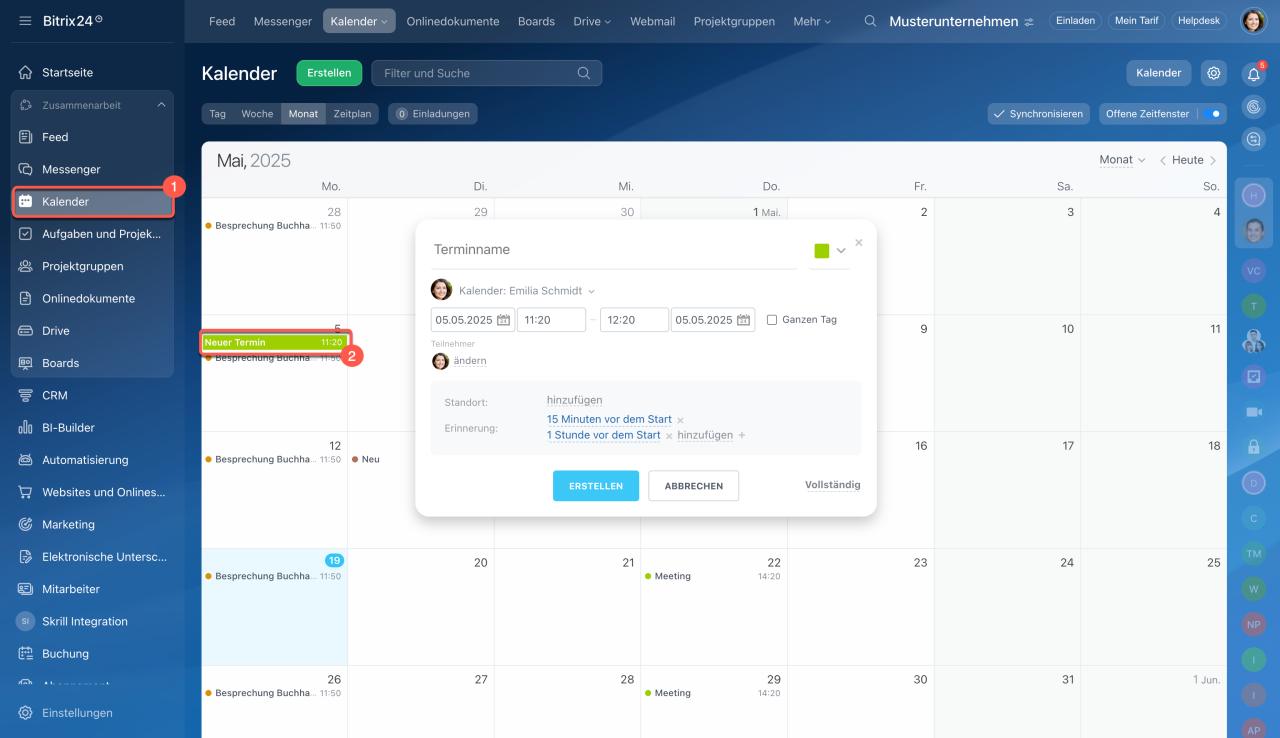1280x738 pixels.
Task: Click the green event color swatch
Action: pyautogui.click(x=822, y=251)
